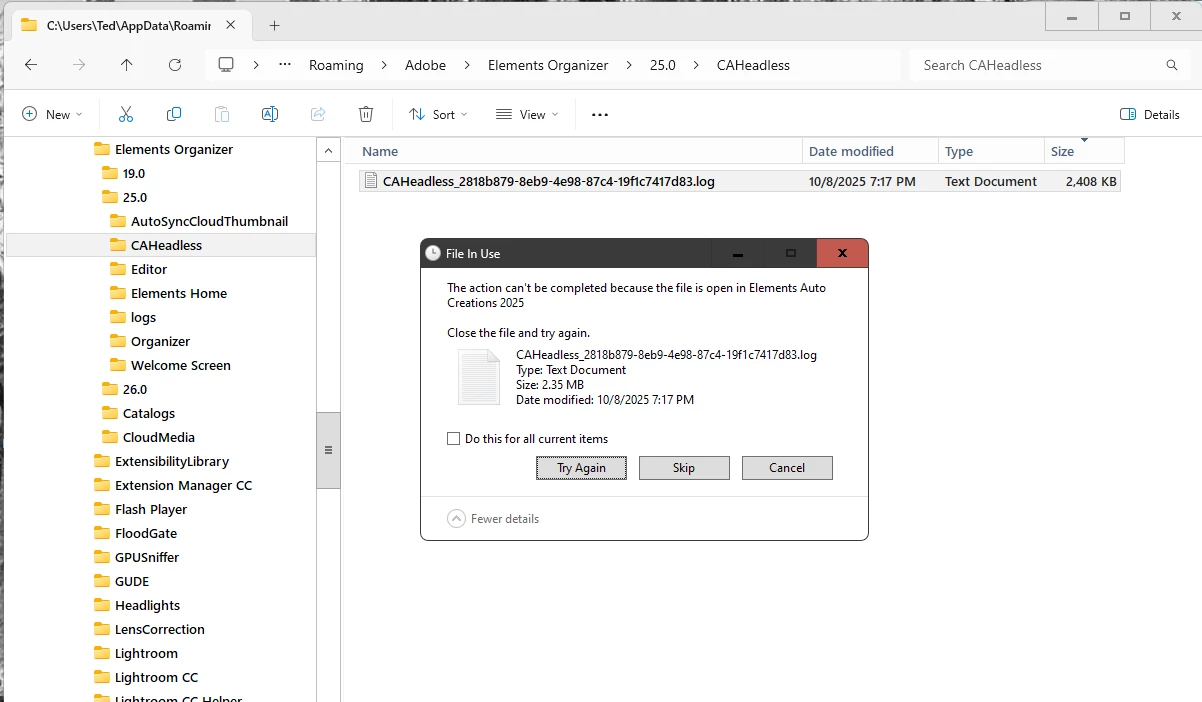Click the Delete trash can icon

click(x=366, y=114)
